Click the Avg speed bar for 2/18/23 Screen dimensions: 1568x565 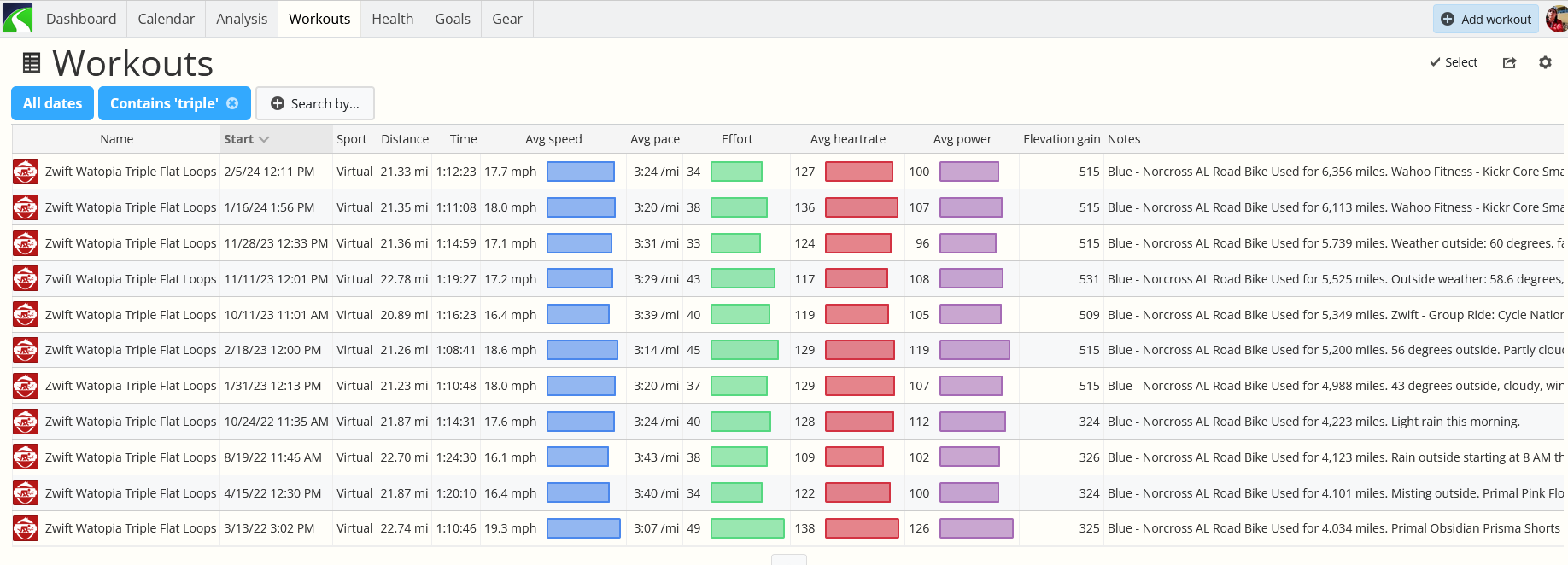coord(582,350)
